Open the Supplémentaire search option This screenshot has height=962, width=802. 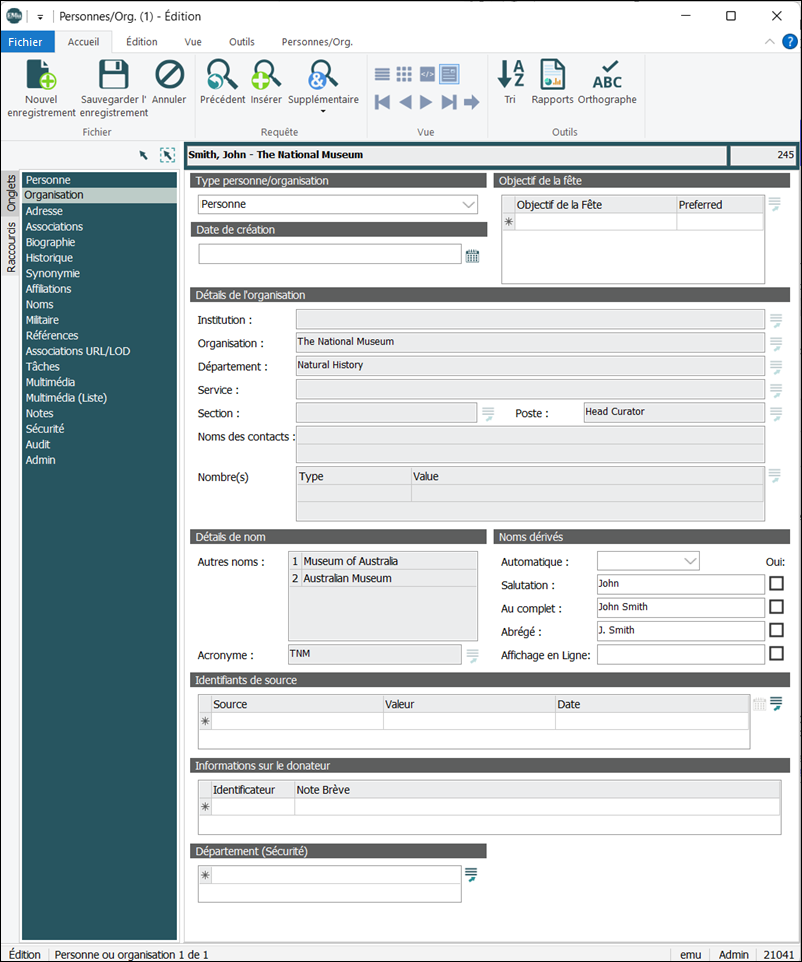tap(323, 86)
